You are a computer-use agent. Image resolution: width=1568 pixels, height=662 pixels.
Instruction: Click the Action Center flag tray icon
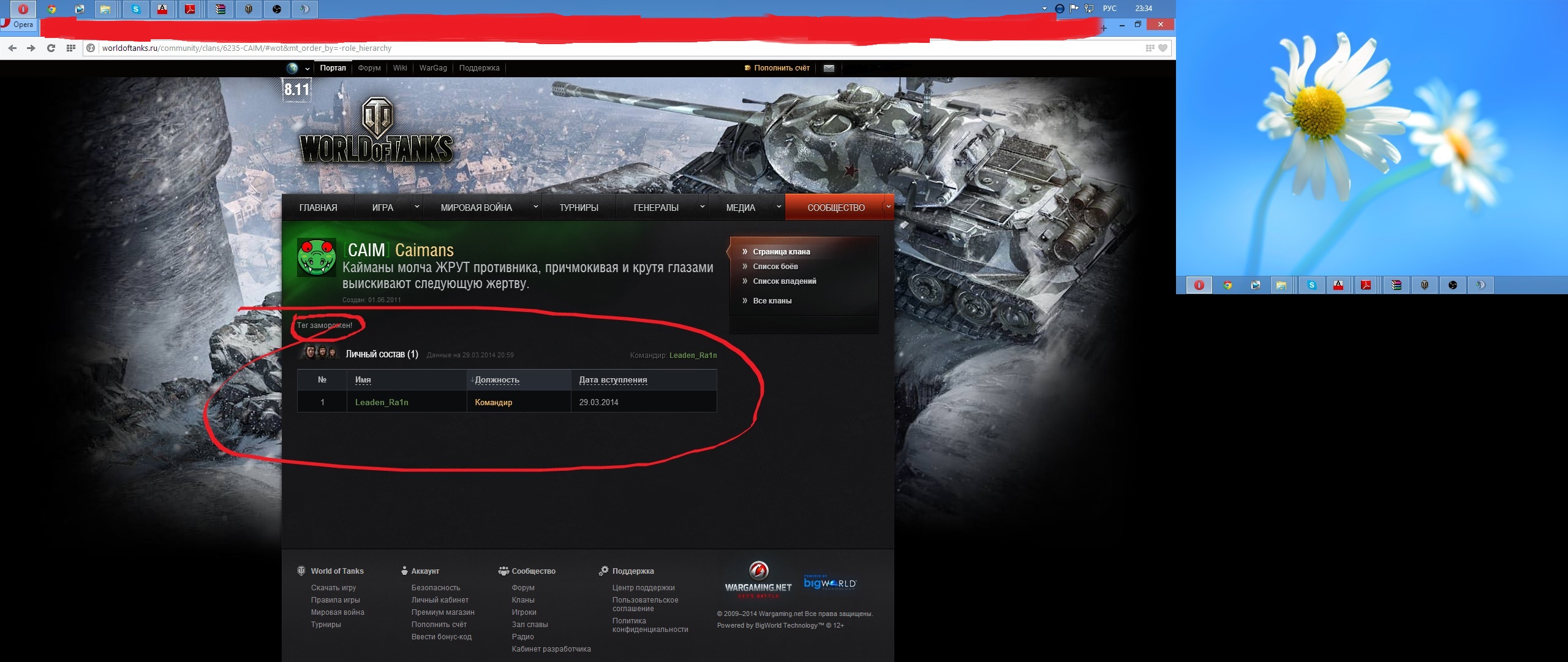[x=1074, y=9]
